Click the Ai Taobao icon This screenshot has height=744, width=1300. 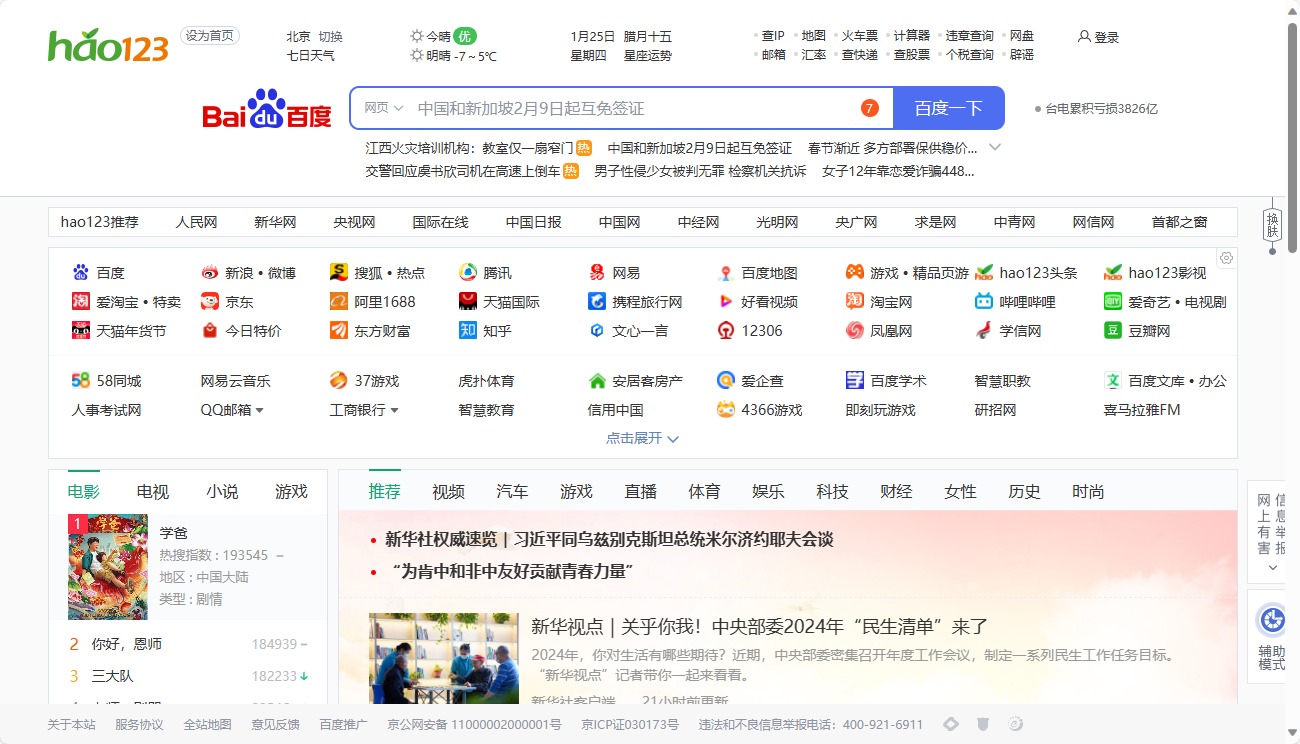click(x=81, y=301)
